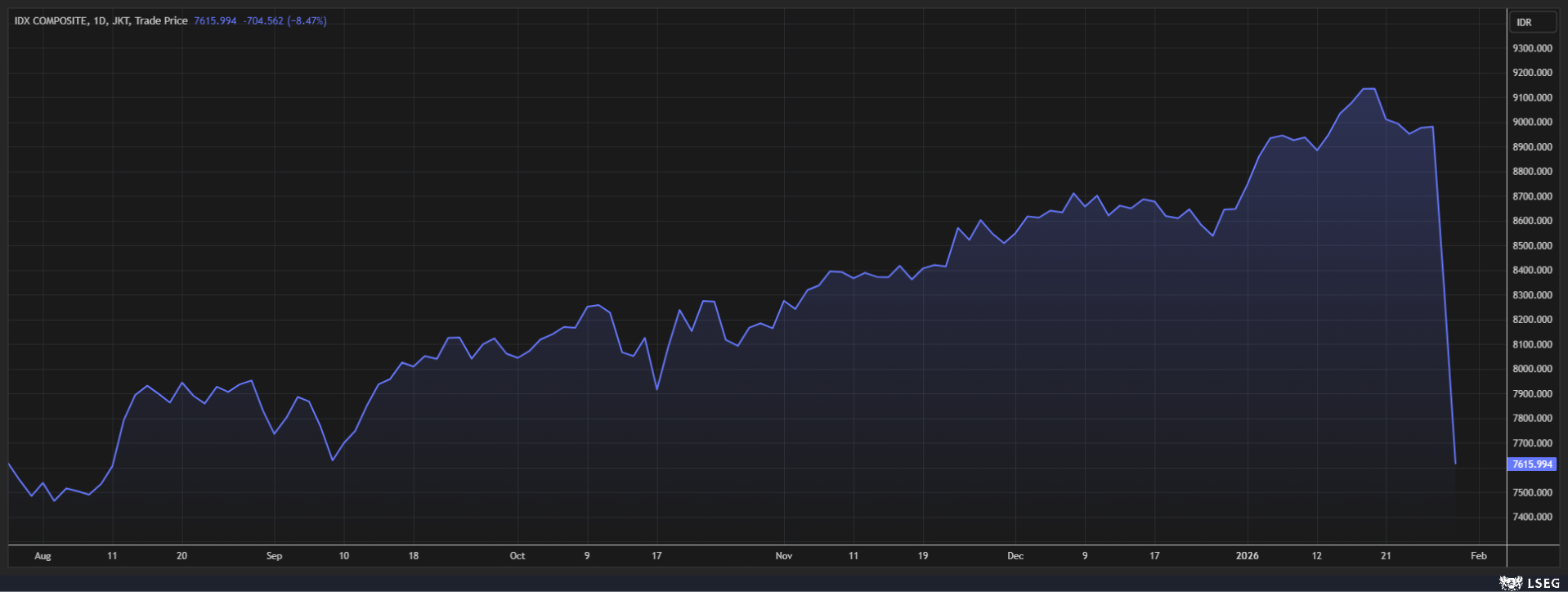Click the Feb label on the time axis
Screen dimensions: 1568x592
(x=1478, y=556)
